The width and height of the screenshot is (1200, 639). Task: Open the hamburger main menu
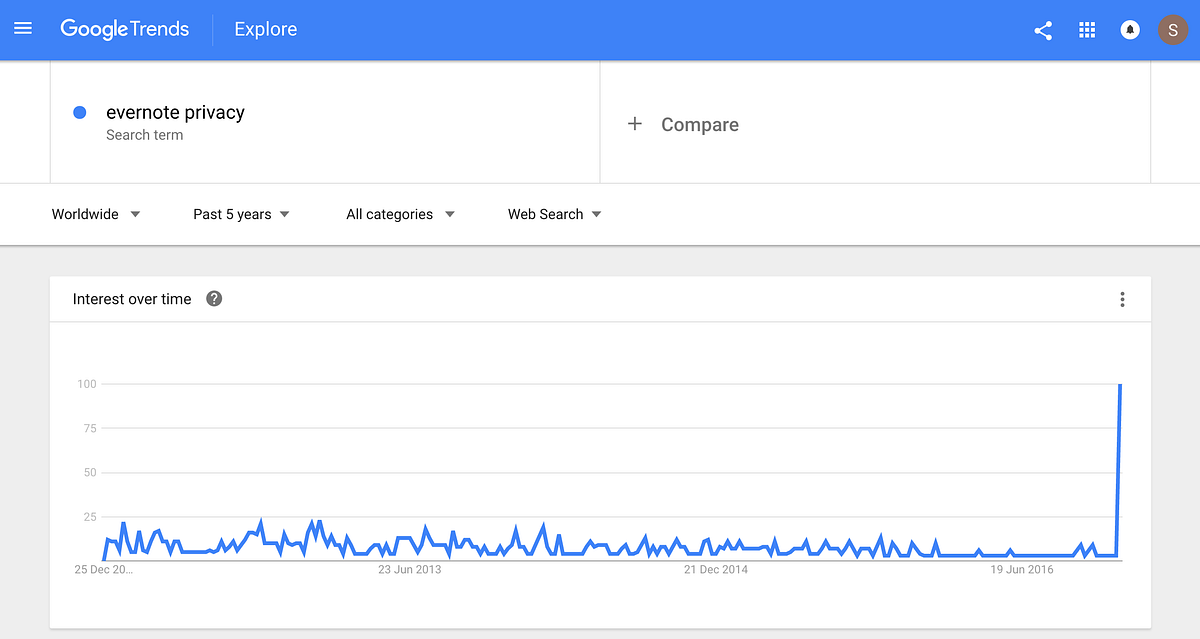[23, 29]
